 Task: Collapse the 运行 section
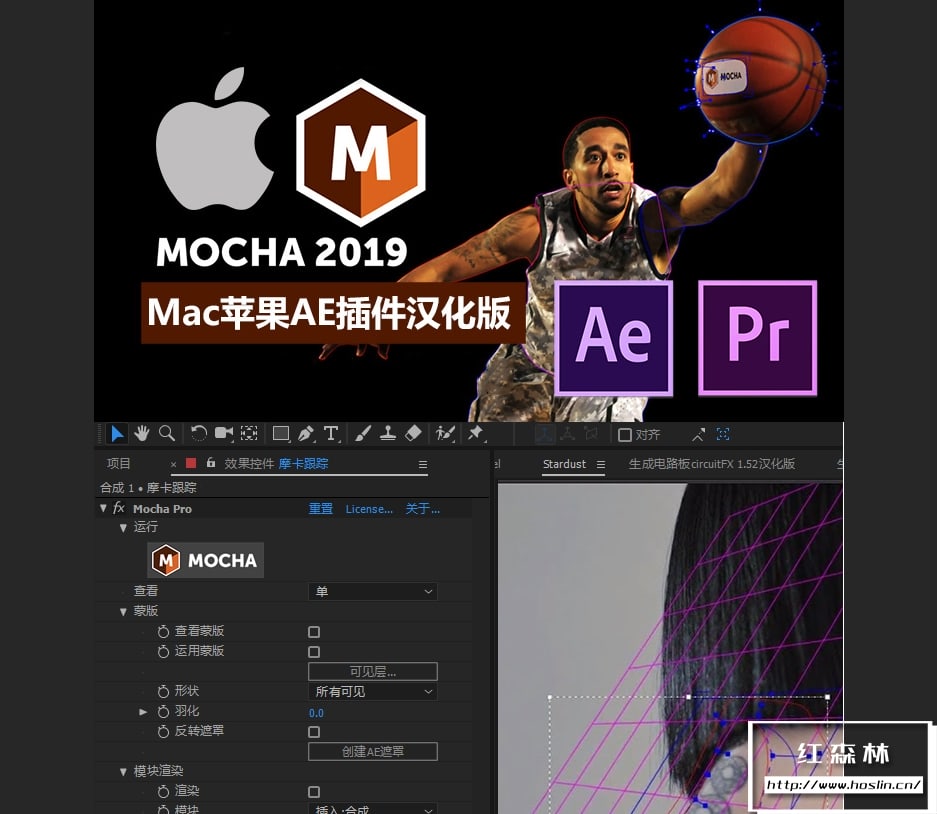click(x=123, y=527)
